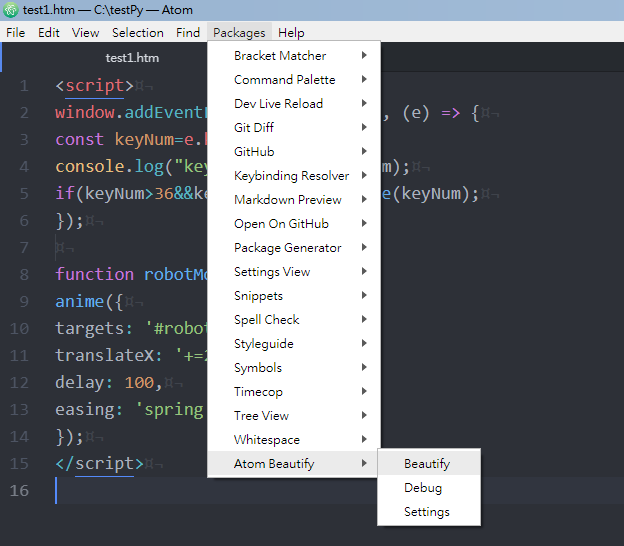Open Markdown Preview submenu
624x546 pixels.
coord(294,199)
